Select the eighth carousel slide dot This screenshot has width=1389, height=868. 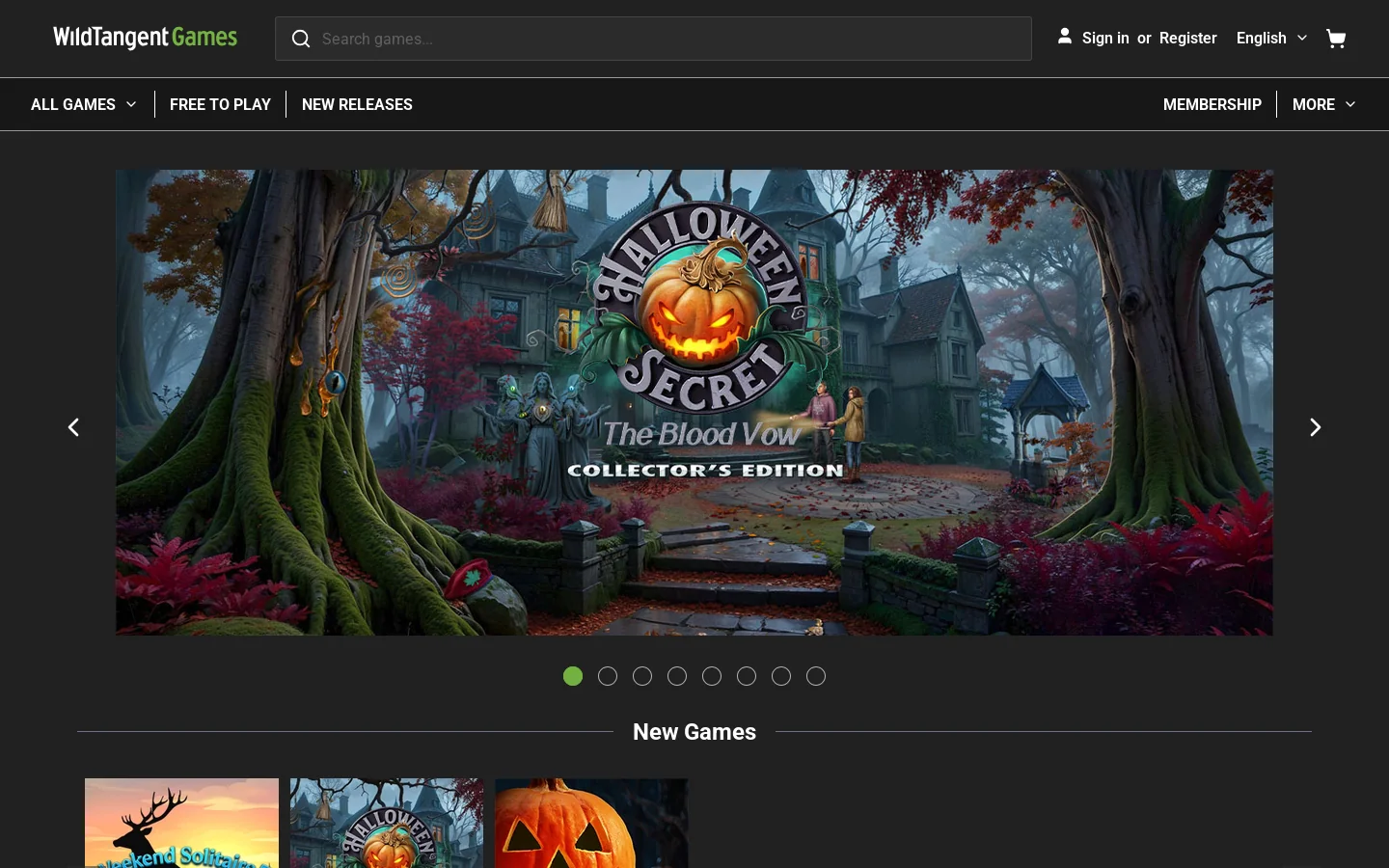coord(816,676)
